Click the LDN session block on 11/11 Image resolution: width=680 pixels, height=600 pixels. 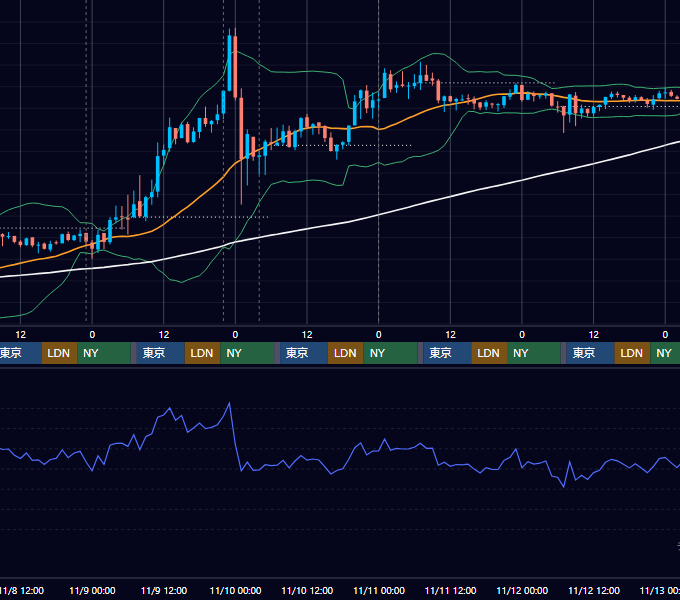click(x=489, y=353)
